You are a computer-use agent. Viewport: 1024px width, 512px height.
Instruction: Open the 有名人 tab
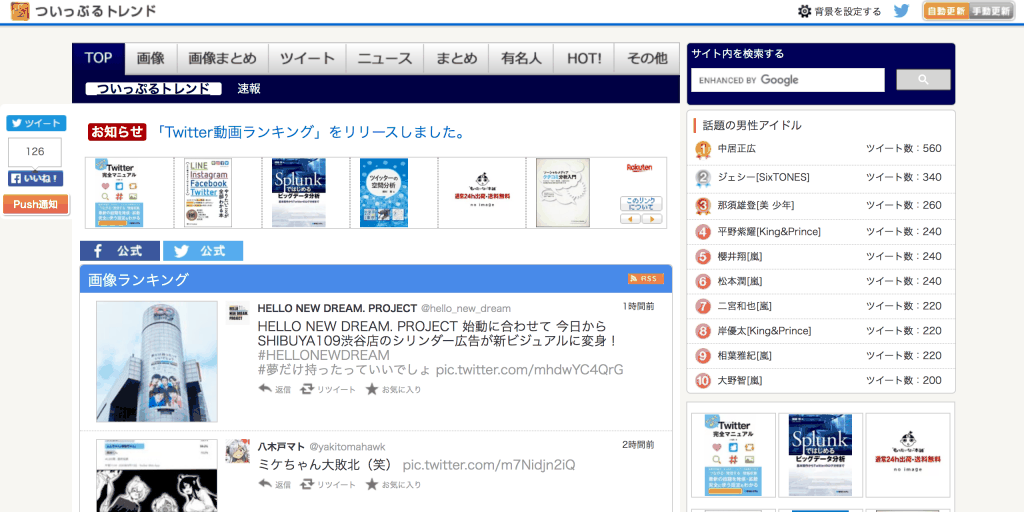click(x=521, y=58)
